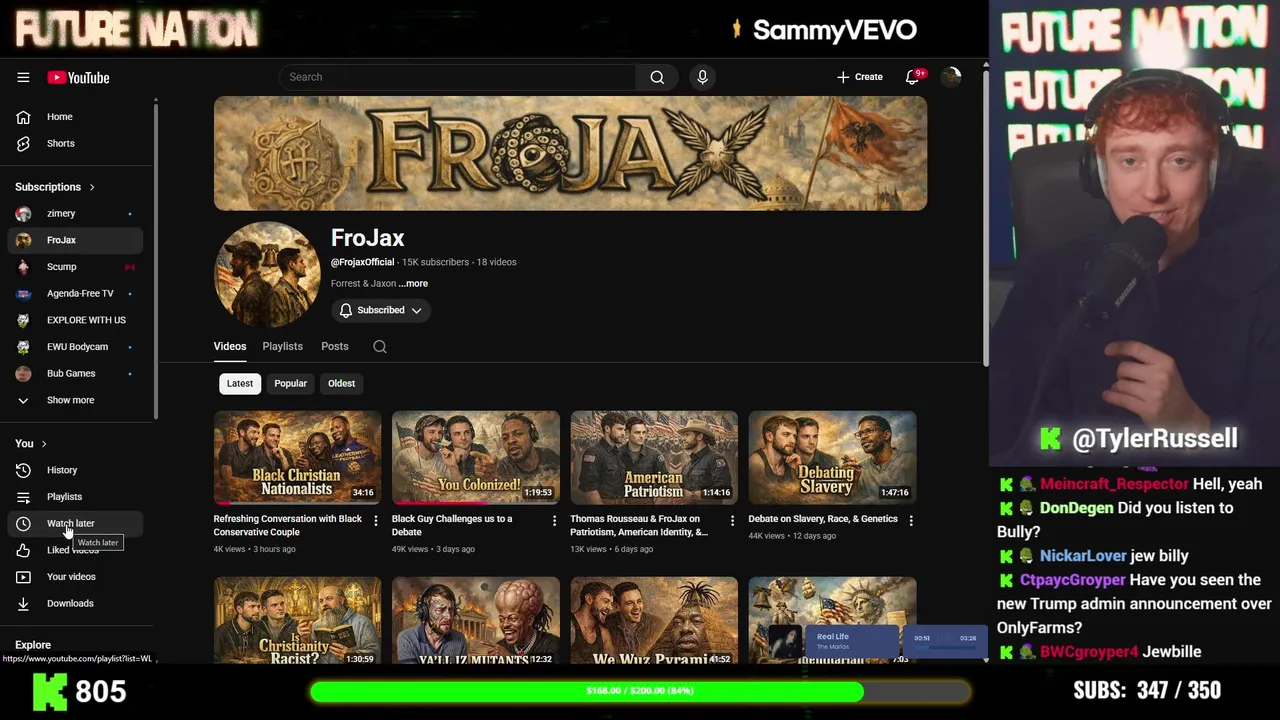Open Bub Games channel
This screenshot has height=720, width=1280.
[76, 373]
